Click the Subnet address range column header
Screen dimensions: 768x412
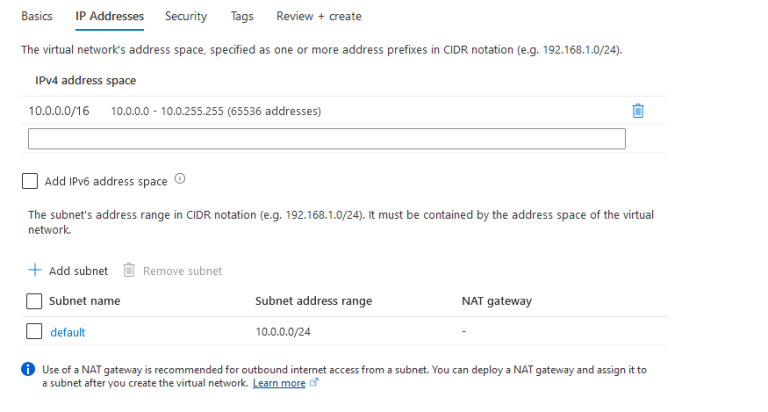pyautogui.click(x=313, y=301)
